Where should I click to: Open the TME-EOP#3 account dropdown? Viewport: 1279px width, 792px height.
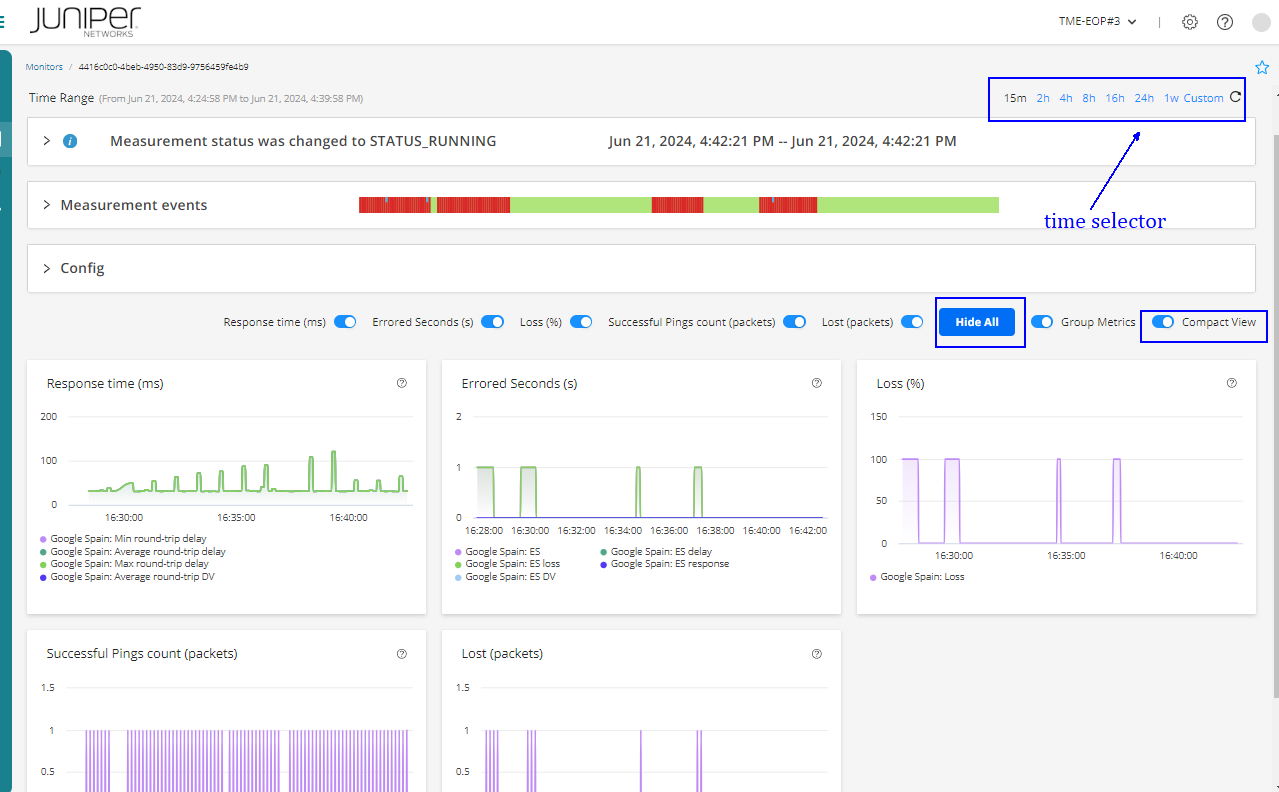[1097, 22]
